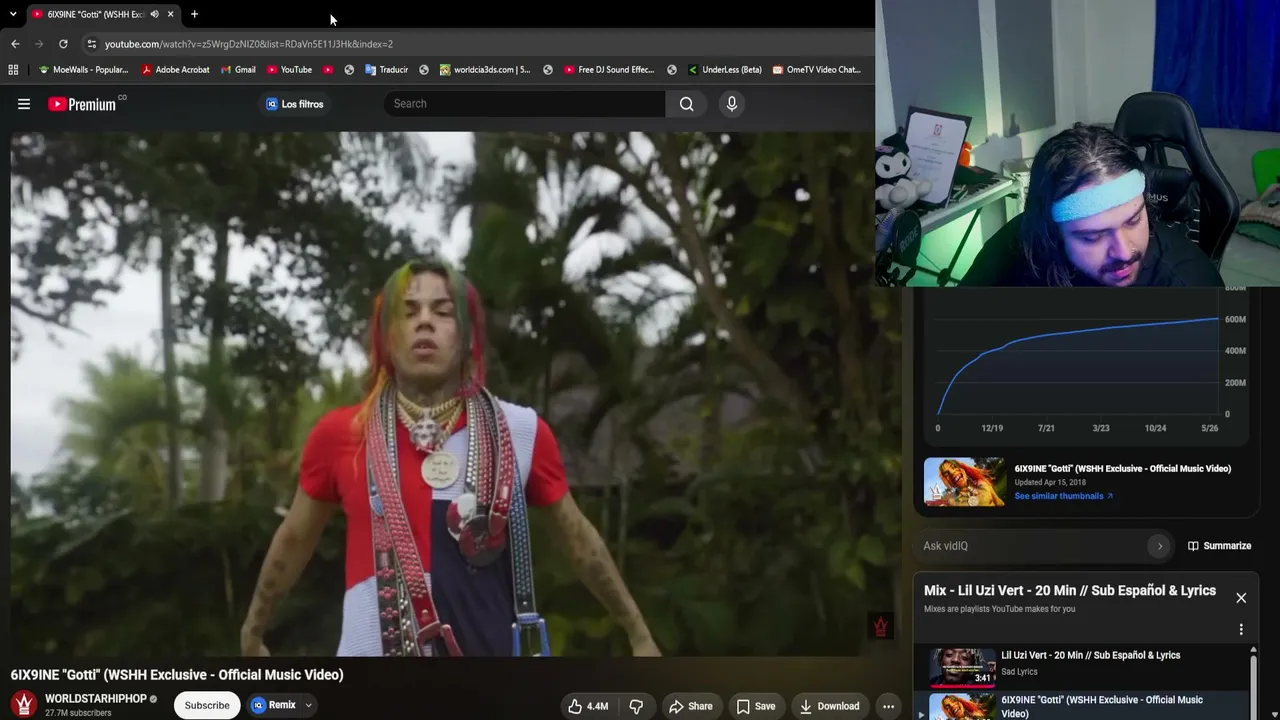This screenshot has height=720, width=1280.
Task: Open the Chrome apps grid shortcut
Action: point(13,70)
